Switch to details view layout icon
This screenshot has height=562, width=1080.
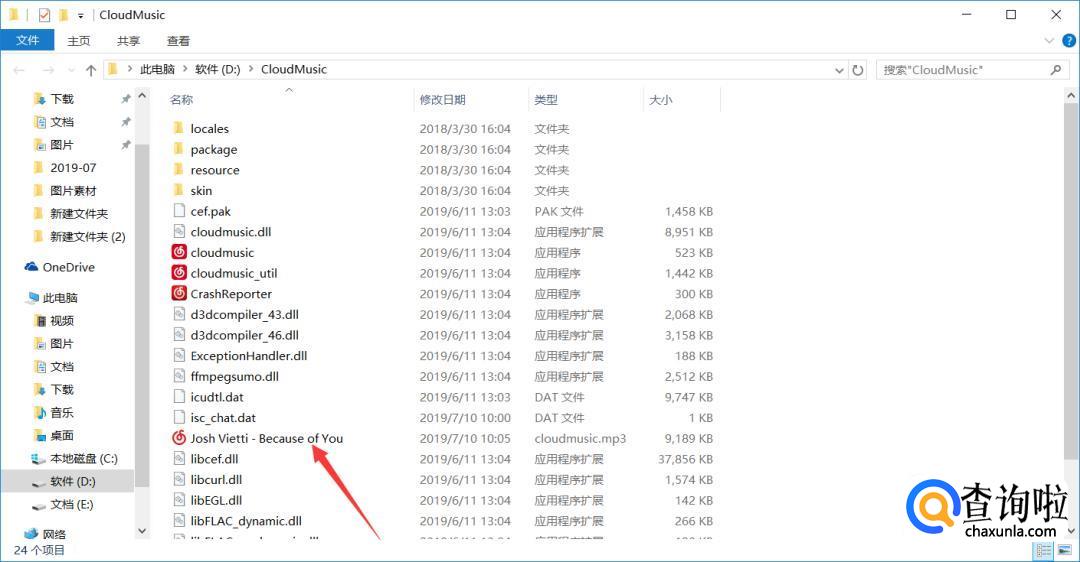1044,550
